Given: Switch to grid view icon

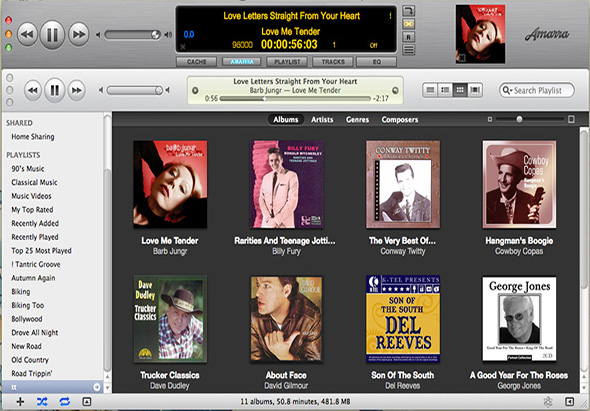Looking at the screenshot, I should [x=460, y=90].
